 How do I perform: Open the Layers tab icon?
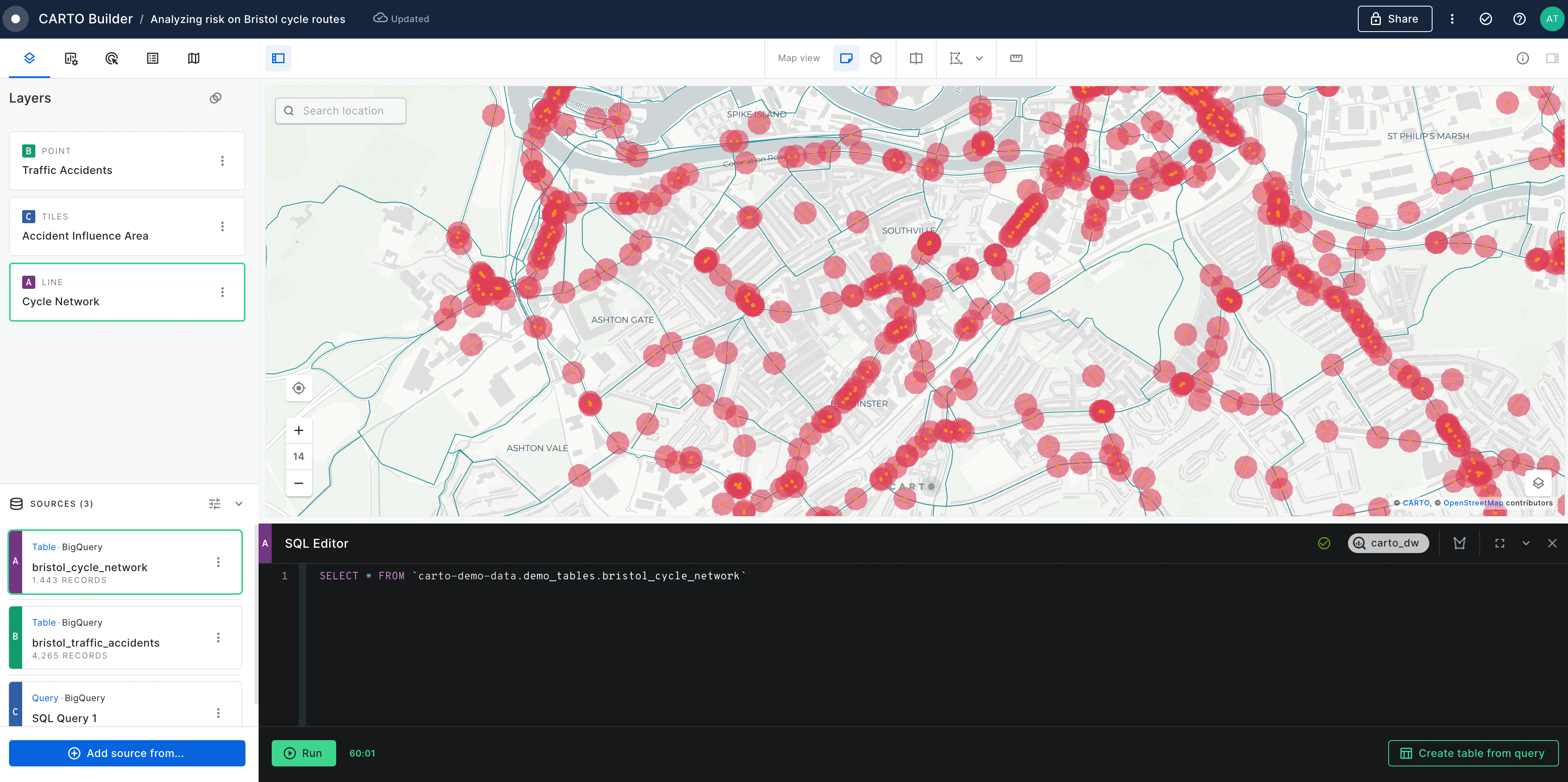pos(29,58)
